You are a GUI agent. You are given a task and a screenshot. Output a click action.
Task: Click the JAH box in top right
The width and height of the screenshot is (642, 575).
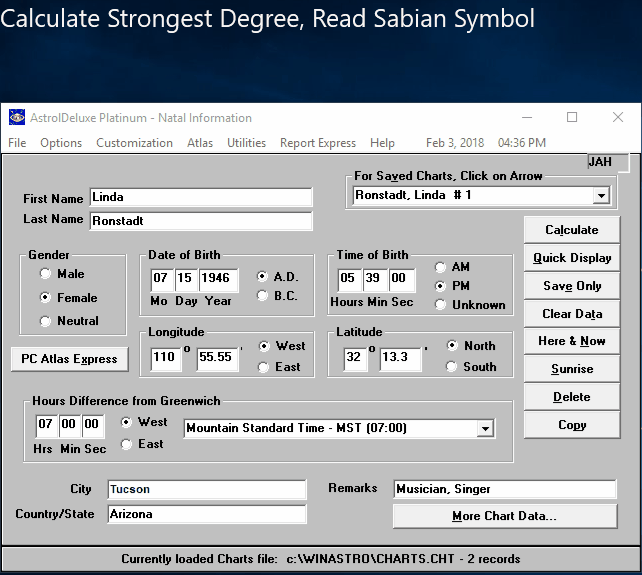point(608,162)
